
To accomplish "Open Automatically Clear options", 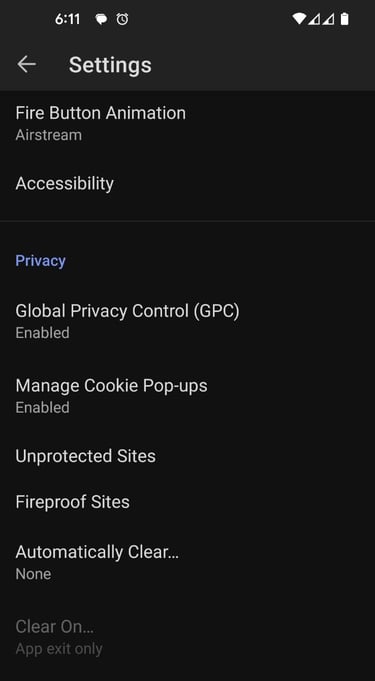I will click(187, 562).
